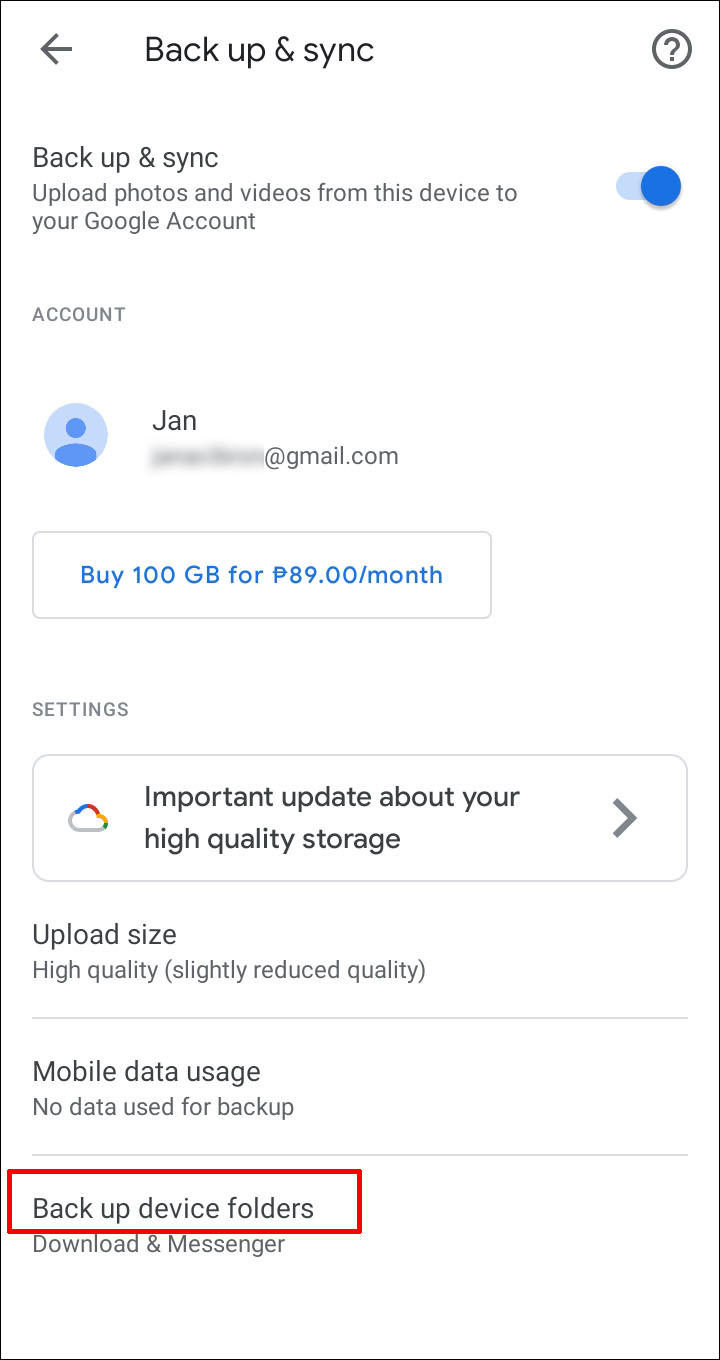Screen dimensions: 720x1360
Task: Tap the Download & Messenger subtitle
Action: pos(158,1245)
